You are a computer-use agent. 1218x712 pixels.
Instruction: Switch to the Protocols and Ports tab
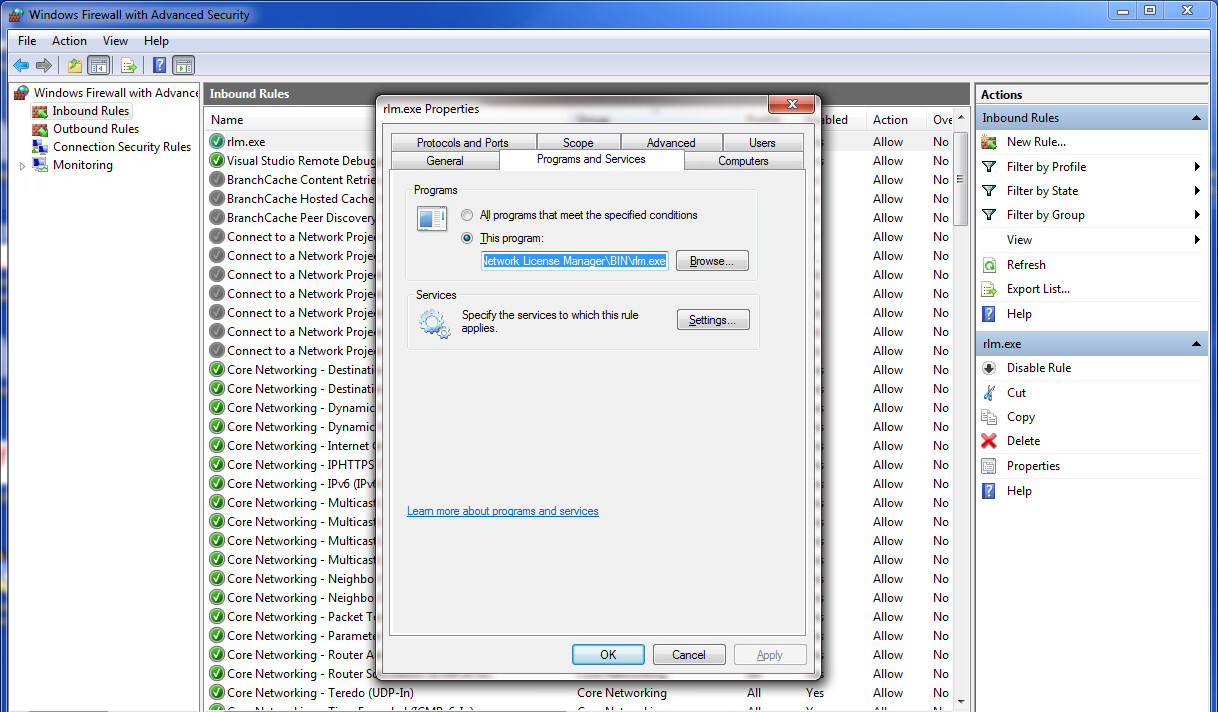pos(463,143)
